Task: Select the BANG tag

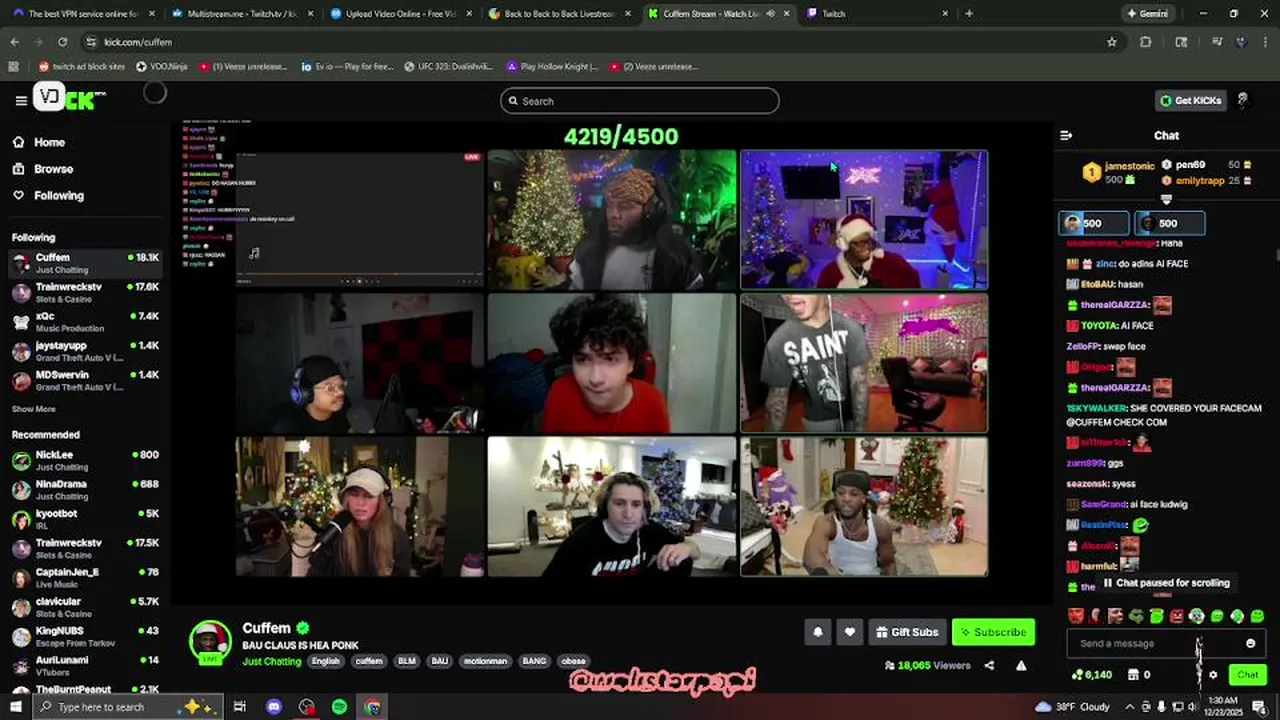Action: [534, 661]
